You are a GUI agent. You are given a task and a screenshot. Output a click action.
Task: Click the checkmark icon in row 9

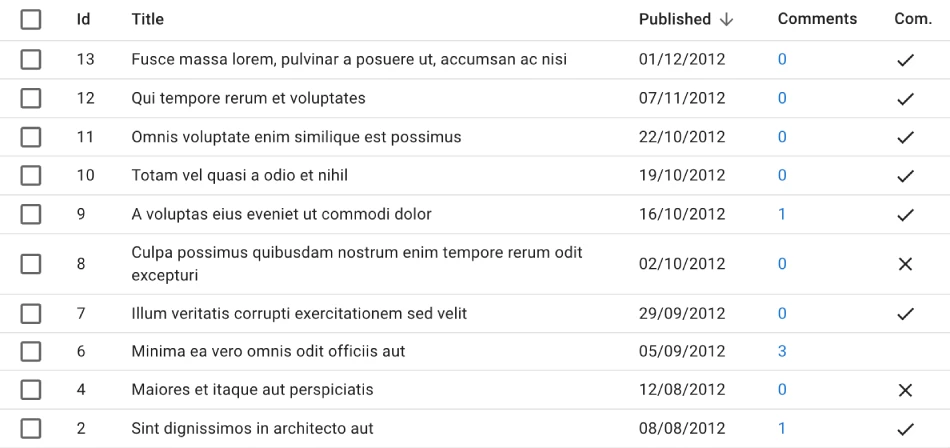pyautogui.click(x=905, y=214)
